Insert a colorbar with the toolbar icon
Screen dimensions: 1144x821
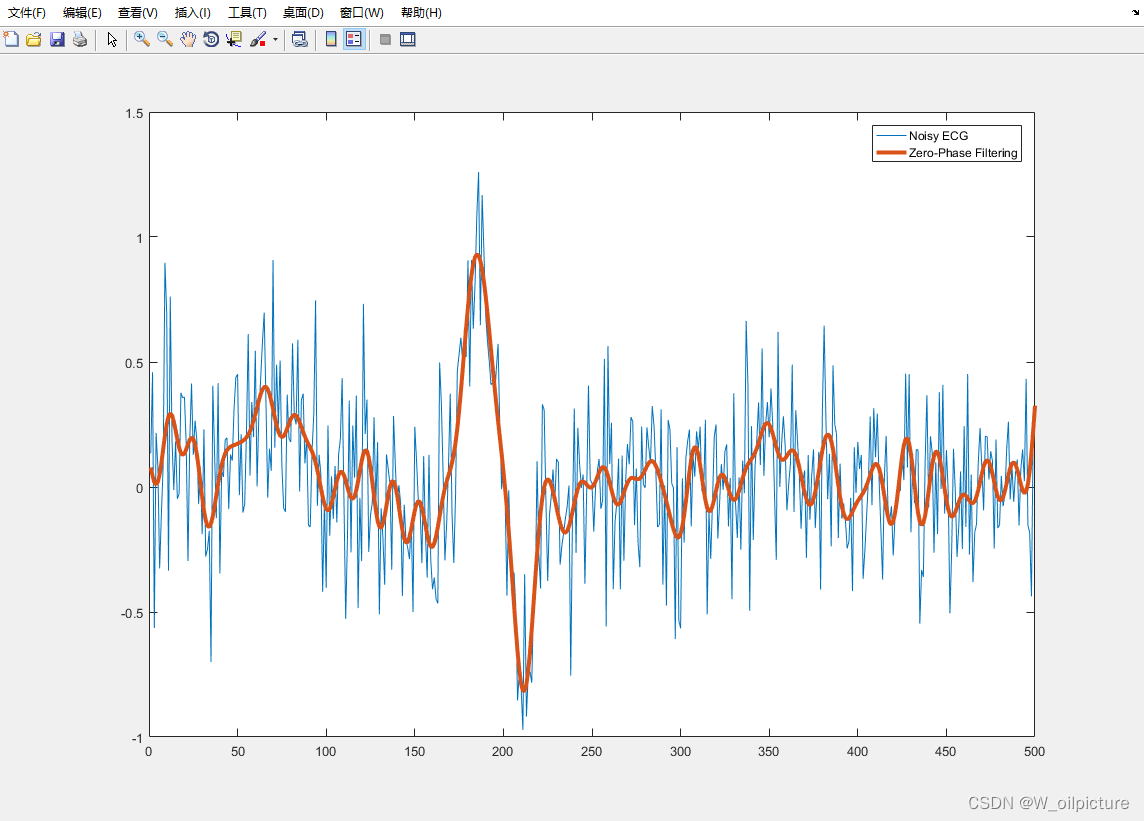[331, 39]
